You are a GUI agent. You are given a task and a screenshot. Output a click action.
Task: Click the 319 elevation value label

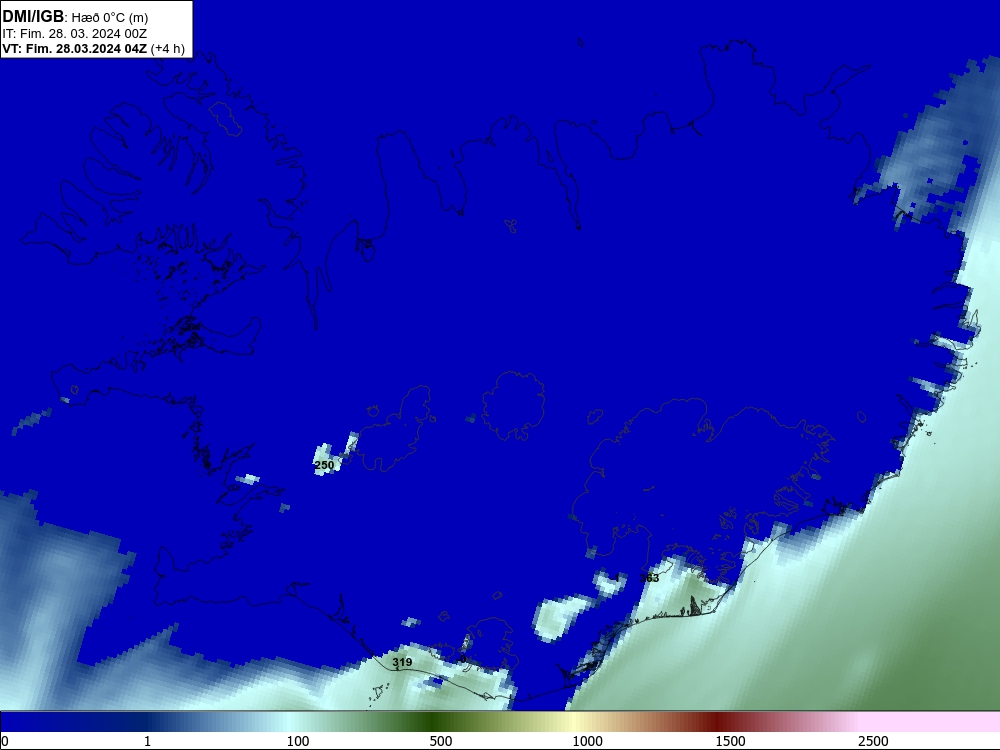tap(402, 663)
